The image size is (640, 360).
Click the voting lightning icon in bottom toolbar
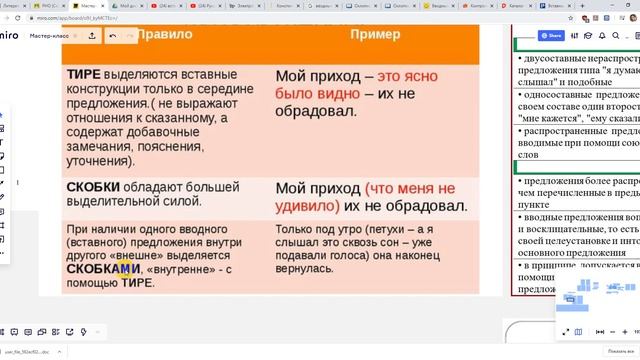(84, 332)
